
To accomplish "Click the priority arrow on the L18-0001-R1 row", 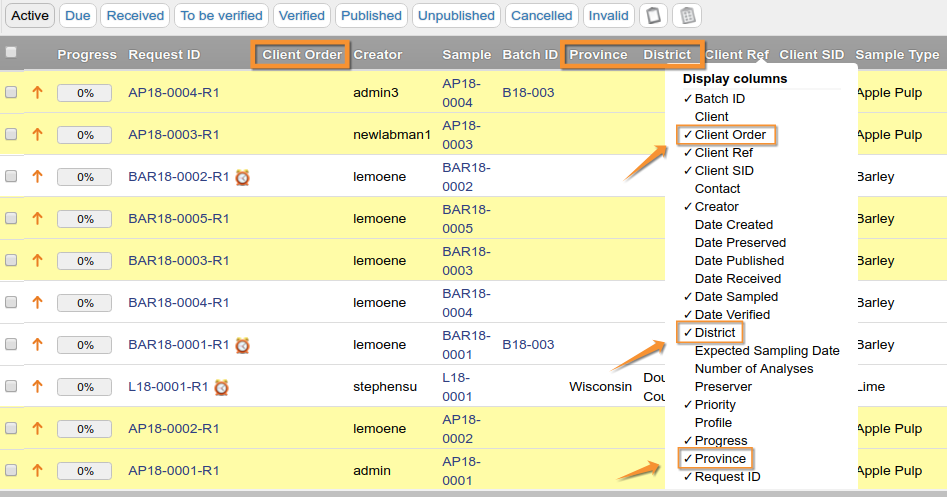I will click(38, 387).
